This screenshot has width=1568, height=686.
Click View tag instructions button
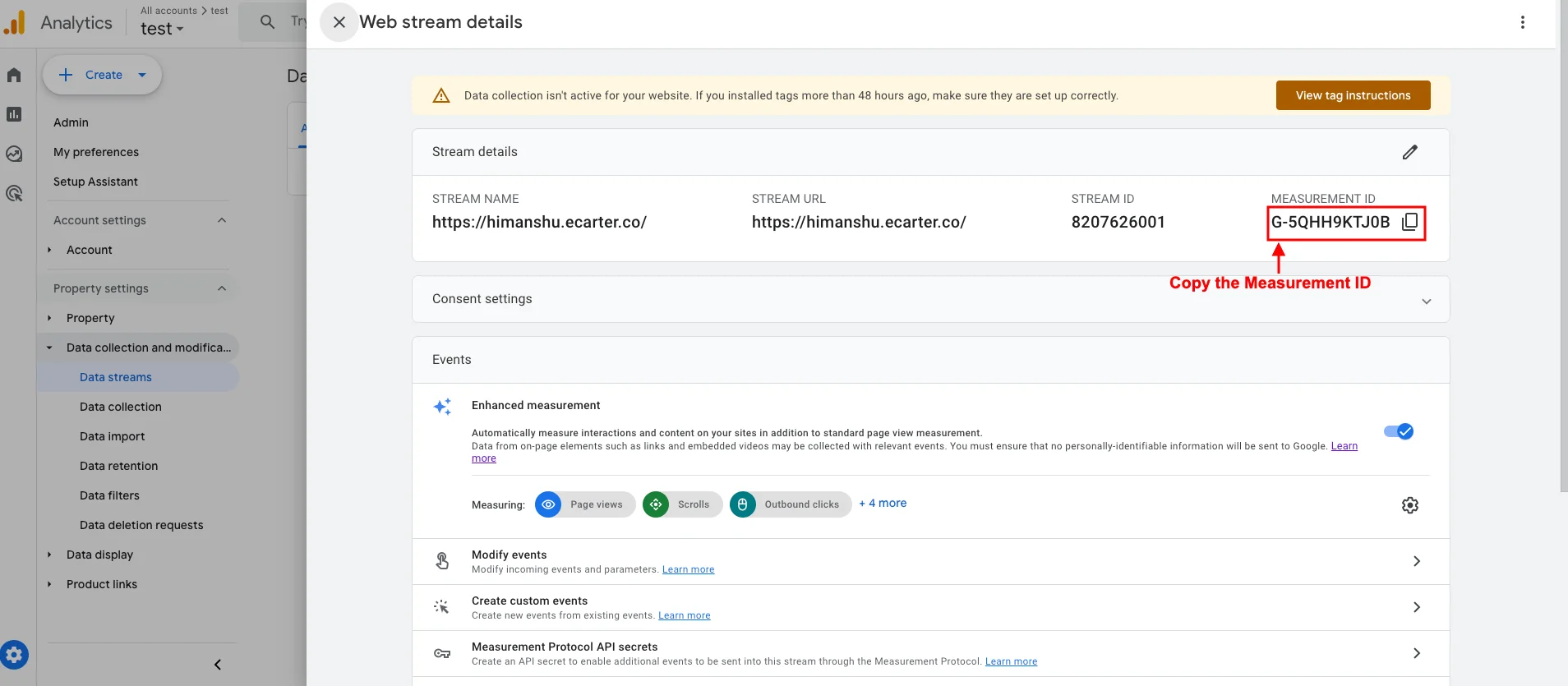pos(1353,95)
